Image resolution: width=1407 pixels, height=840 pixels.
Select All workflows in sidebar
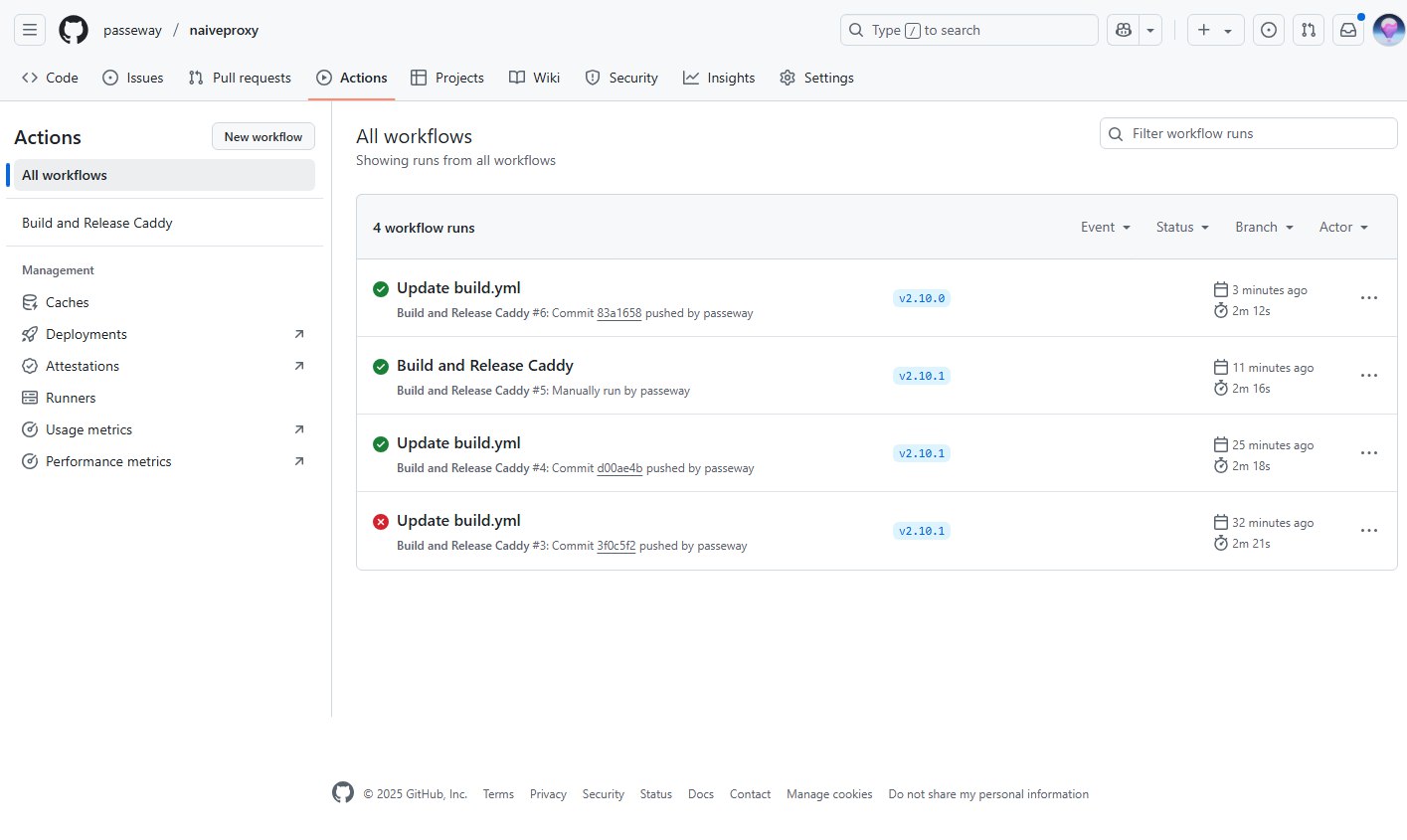tap(163, 175)
